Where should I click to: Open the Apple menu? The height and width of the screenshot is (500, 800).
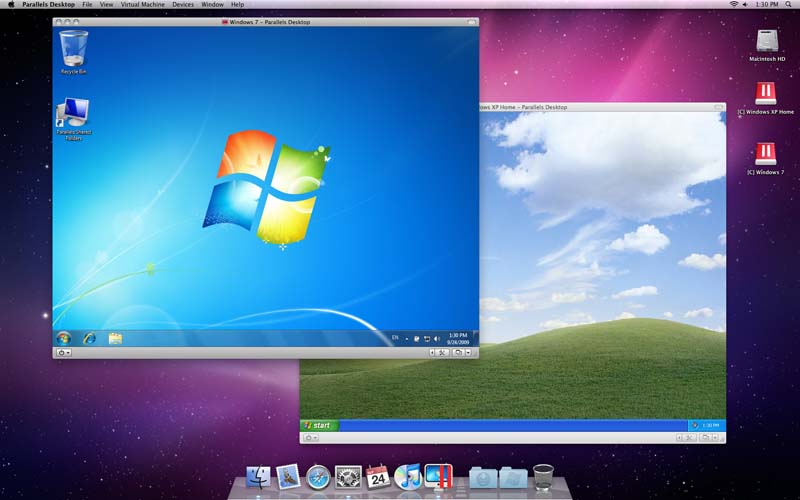tap(11, 4)
